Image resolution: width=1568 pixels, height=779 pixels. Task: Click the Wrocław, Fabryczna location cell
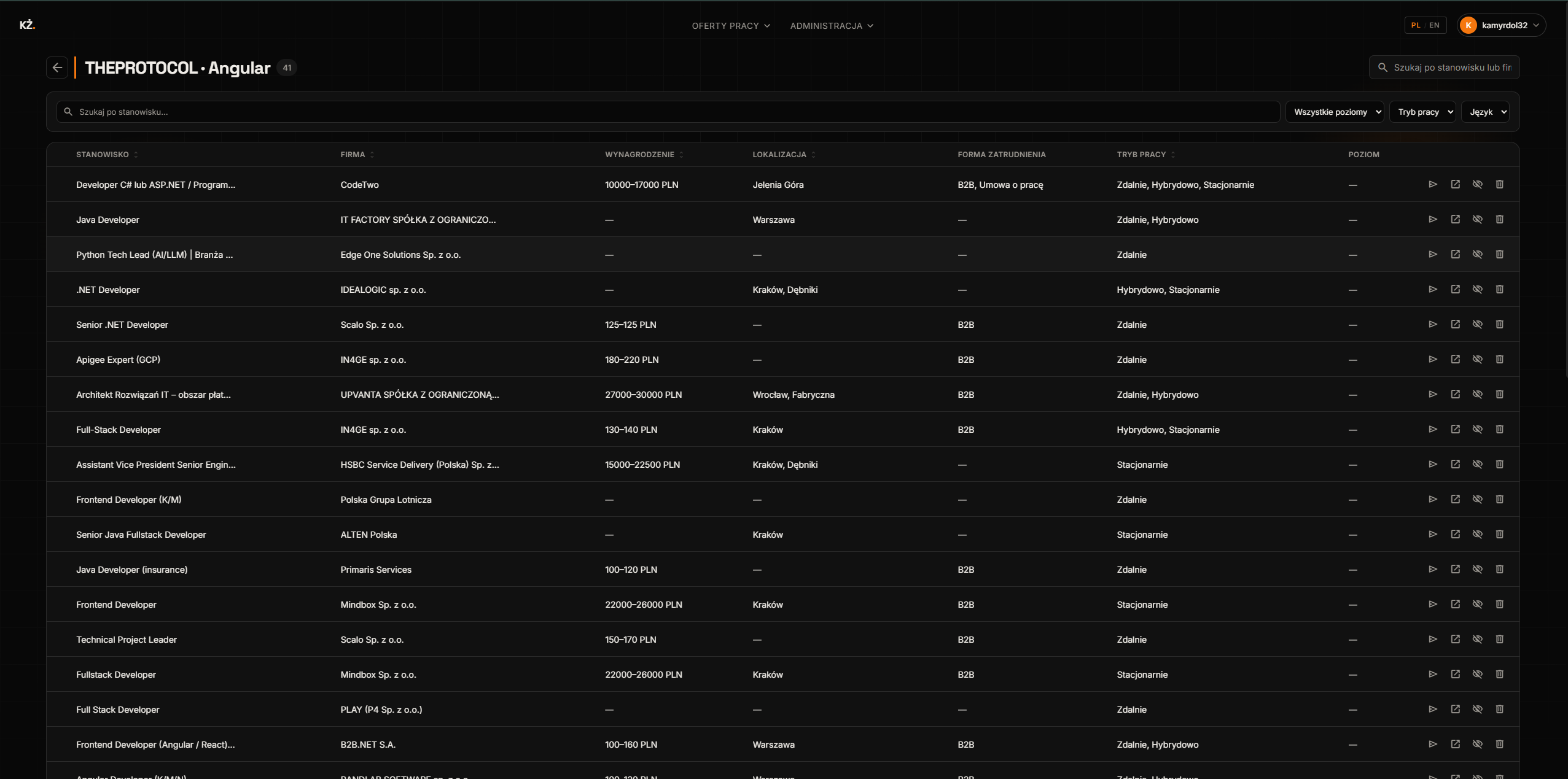tap(794, 395)
